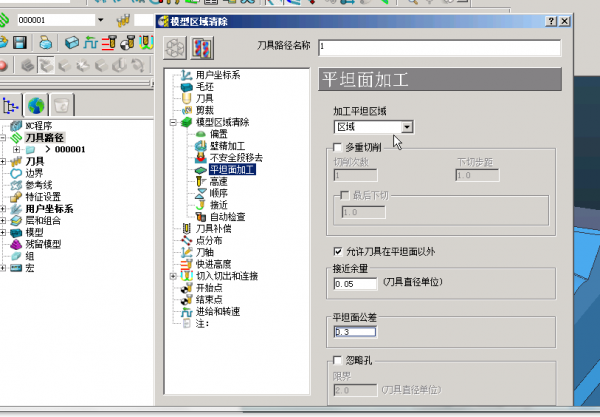This screenshot has height=417, width=600.
Task: Select 接近 page in the dialog tree
Action: pos(218,205)
